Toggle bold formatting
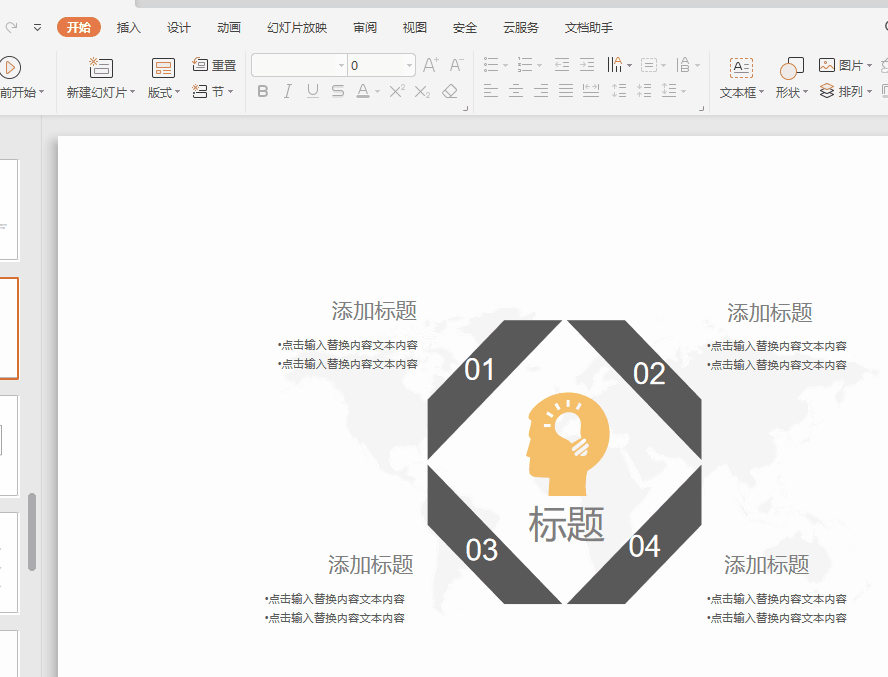Screen dimensions: 888x677 click(x=263, y=92)
